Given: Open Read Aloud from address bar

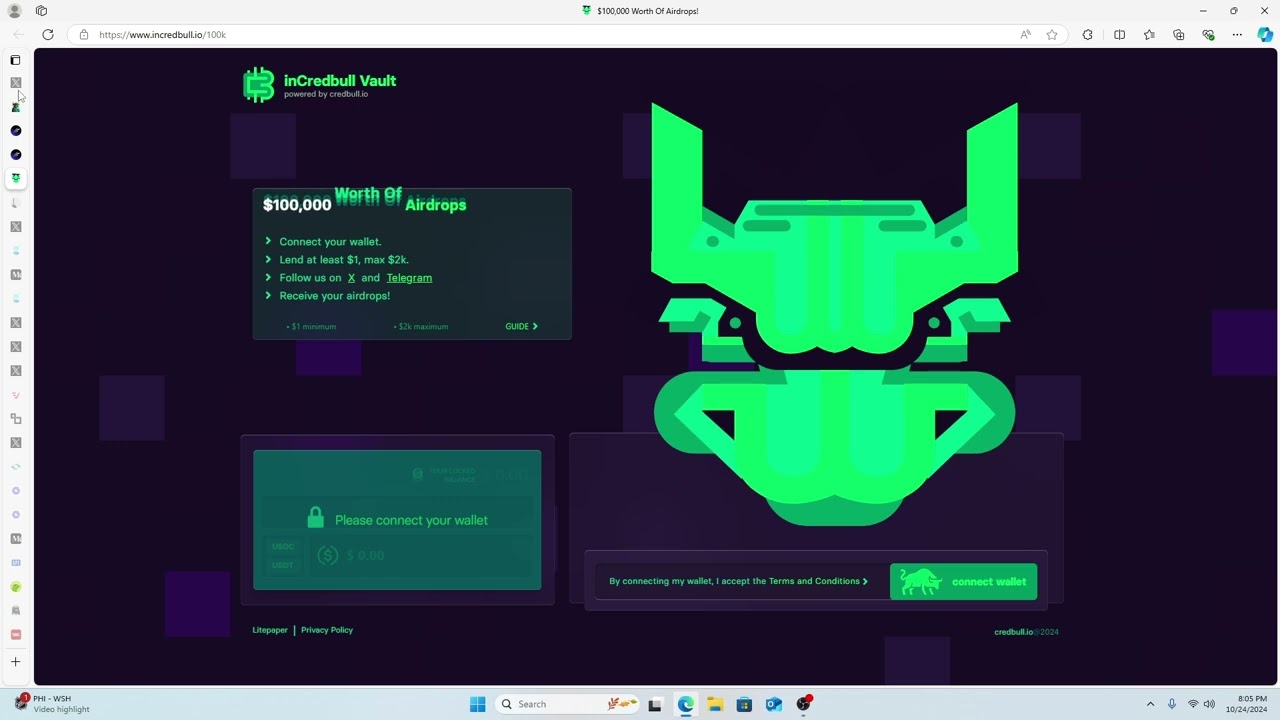Looking at the screenshot, I should pyautogui.click(x=1025, y=34).
